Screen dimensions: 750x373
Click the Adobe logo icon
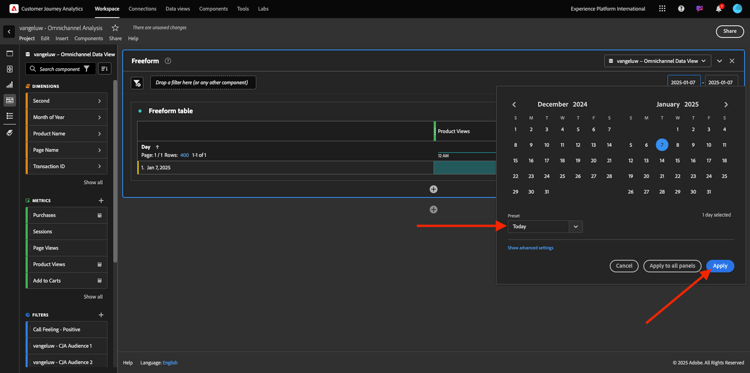coord(13,9)
